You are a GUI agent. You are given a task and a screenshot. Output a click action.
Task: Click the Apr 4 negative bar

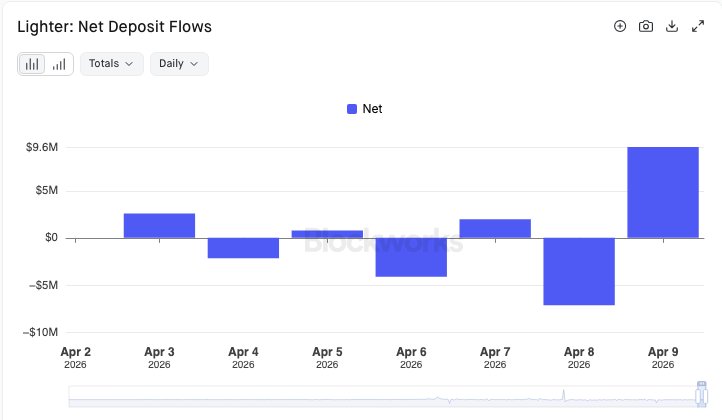point(243,248)
